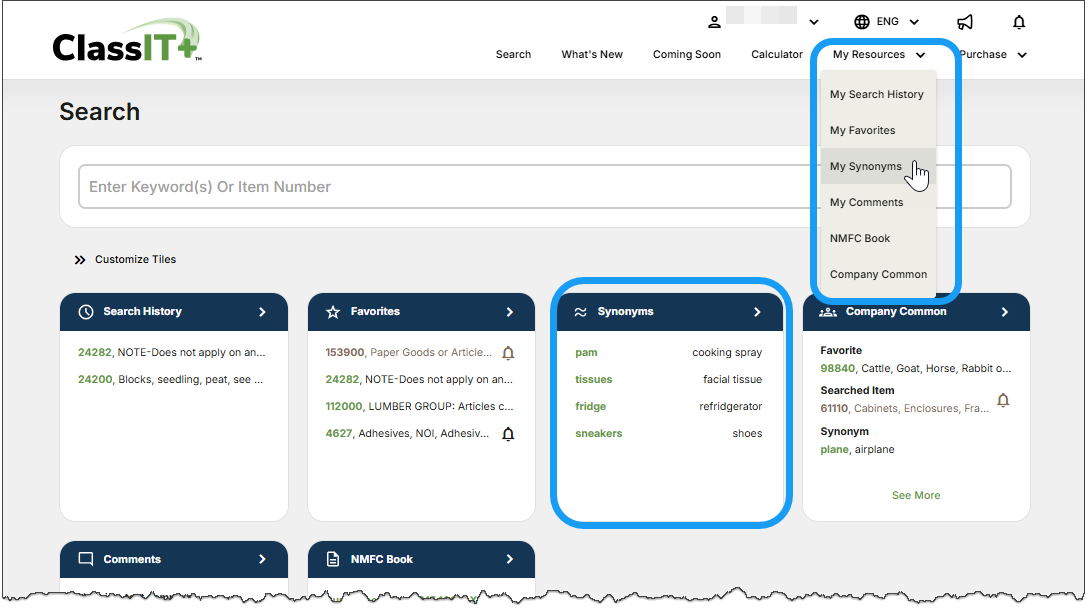Open the Search History tile arrow

pos(262,312)
